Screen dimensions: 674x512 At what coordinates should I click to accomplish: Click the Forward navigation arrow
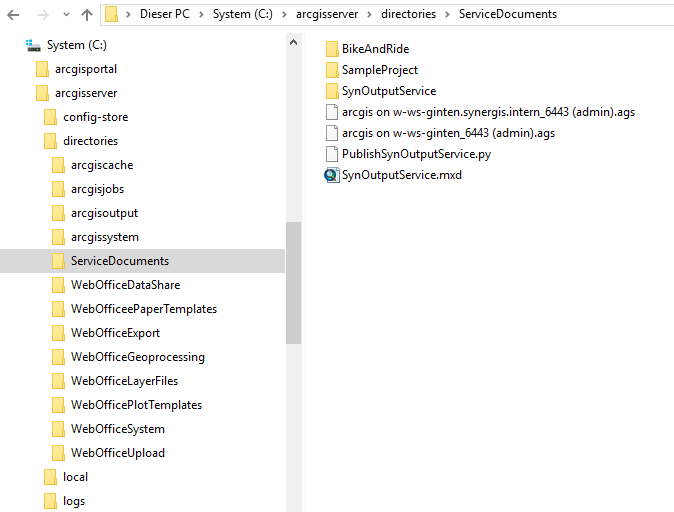43,15
